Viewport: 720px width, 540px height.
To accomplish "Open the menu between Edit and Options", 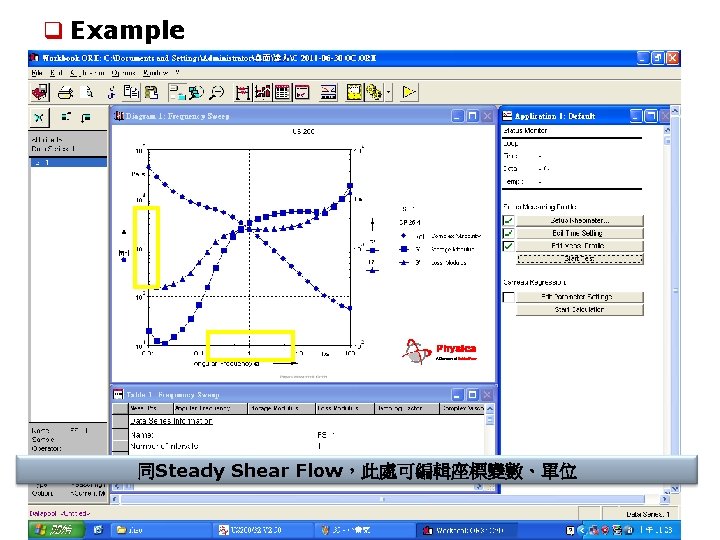I will pyautogui.click(x=87, y=73).
